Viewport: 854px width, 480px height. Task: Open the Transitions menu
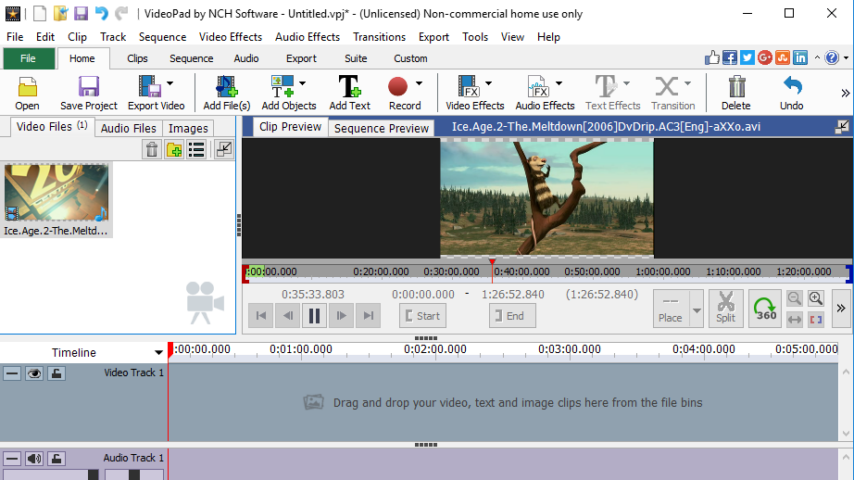tap(379, 37)
